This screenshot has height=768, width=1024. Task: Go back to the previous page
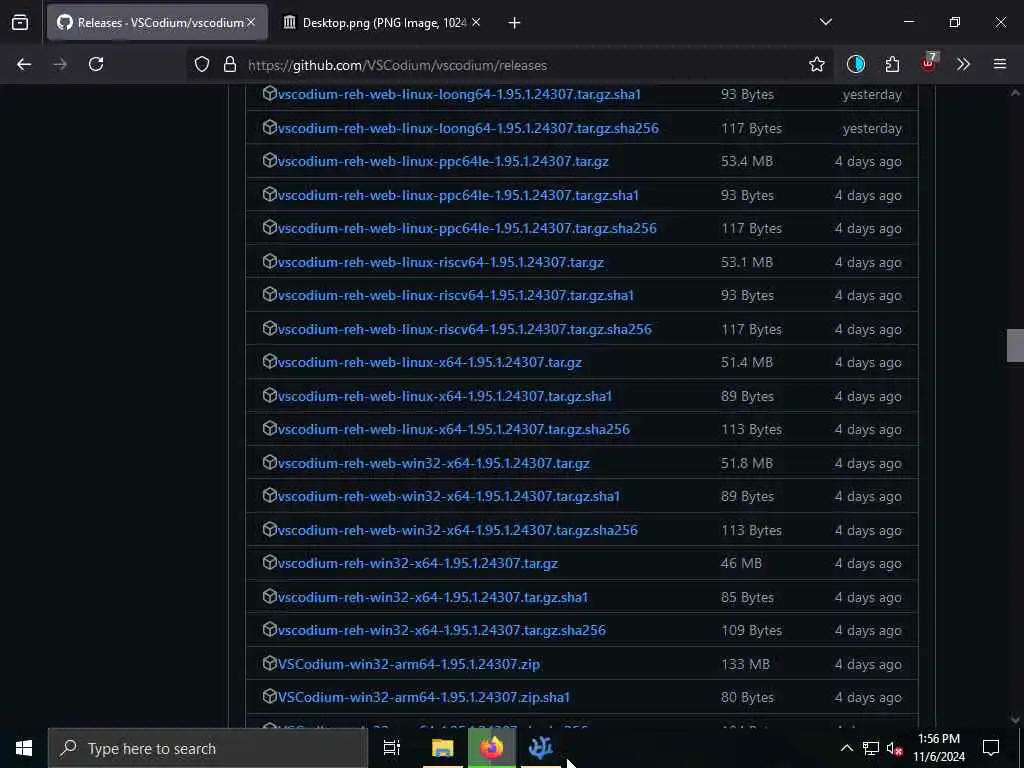click(24, 64)
